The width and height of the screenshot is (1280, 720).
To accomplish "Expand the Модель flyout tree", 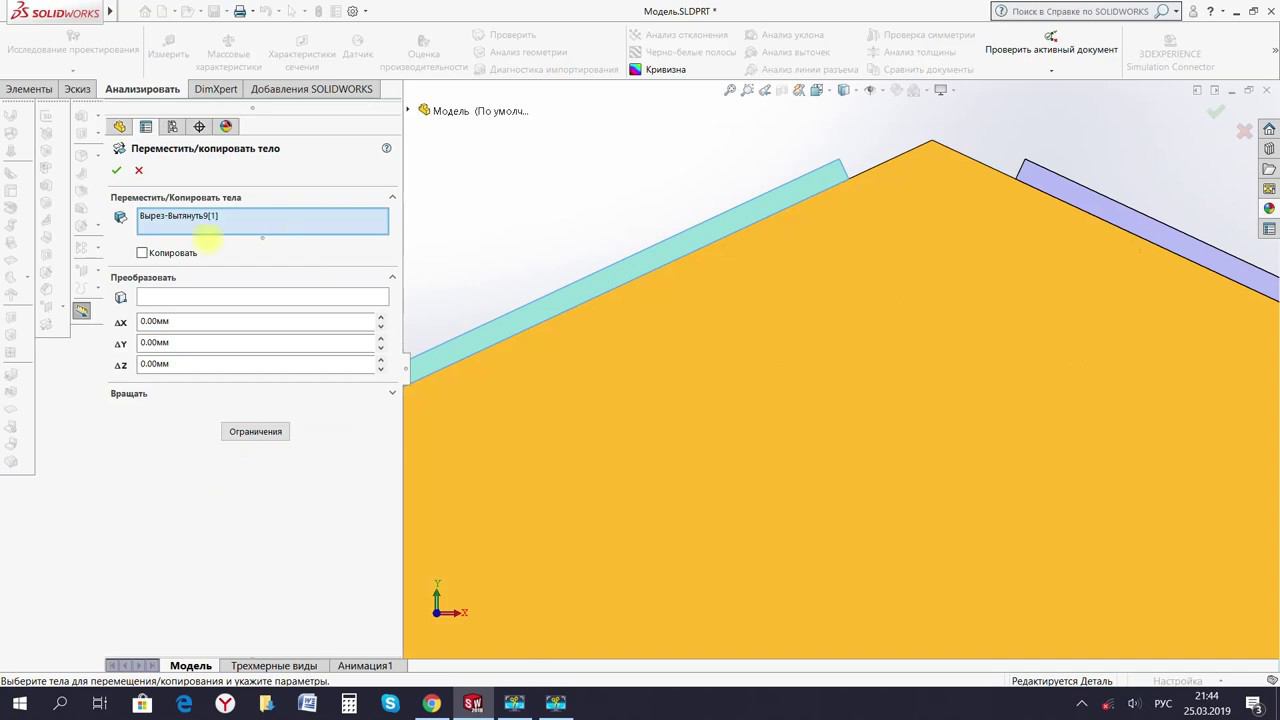I will [x=408, y=110].
